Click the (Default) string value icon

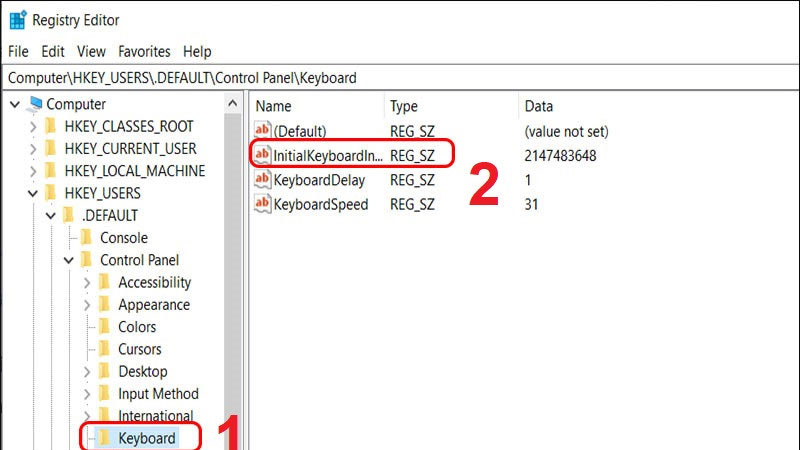(263, 131)
